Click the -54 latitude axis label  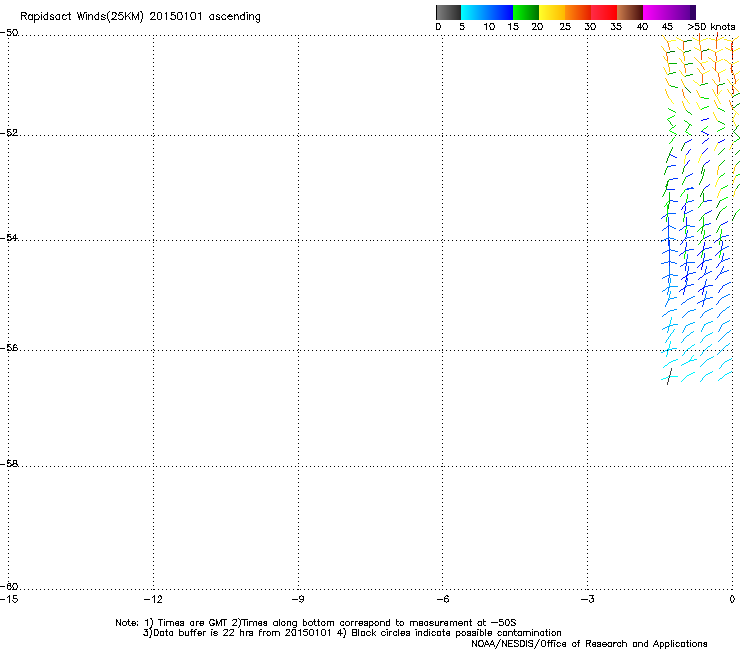pyautogui.click(x=9, y=237)
